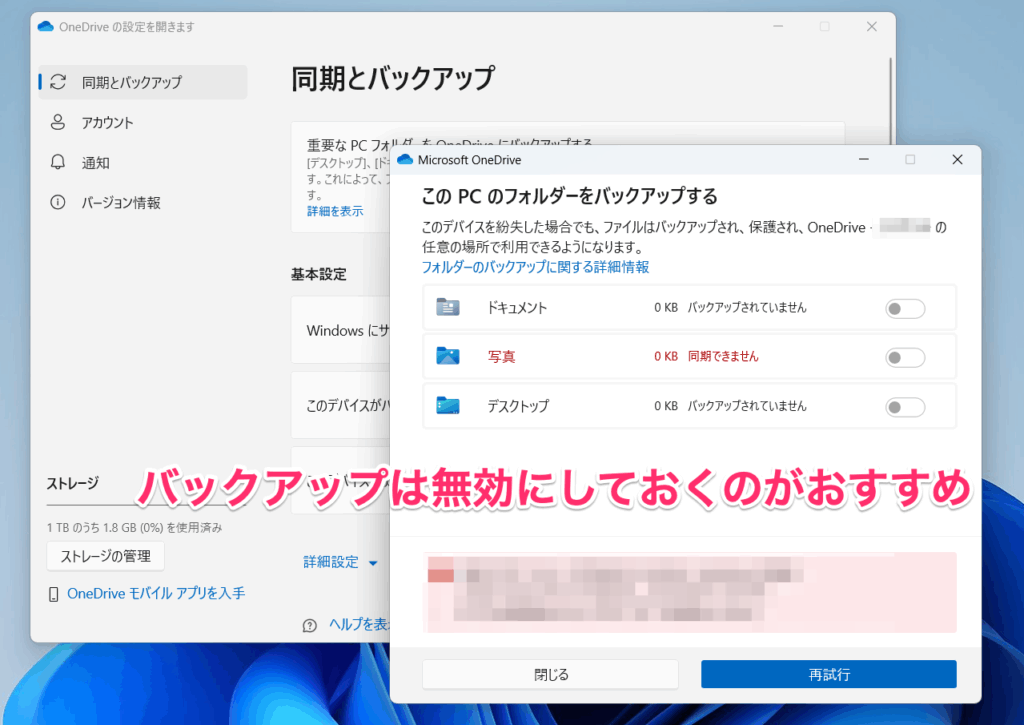Viewport: 1024px width, 725px height.
Task: Enable backup toggle for ドキュメント
Action: (905, 308)
